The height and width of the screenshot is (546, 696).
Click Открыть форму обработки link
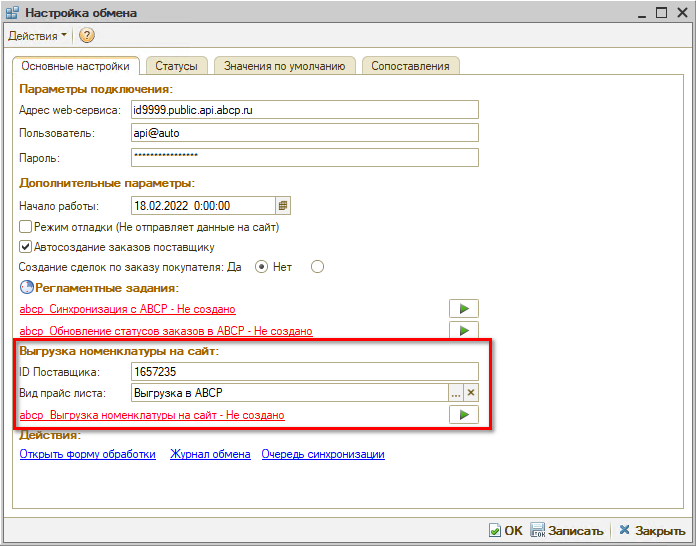coord(87,454)
